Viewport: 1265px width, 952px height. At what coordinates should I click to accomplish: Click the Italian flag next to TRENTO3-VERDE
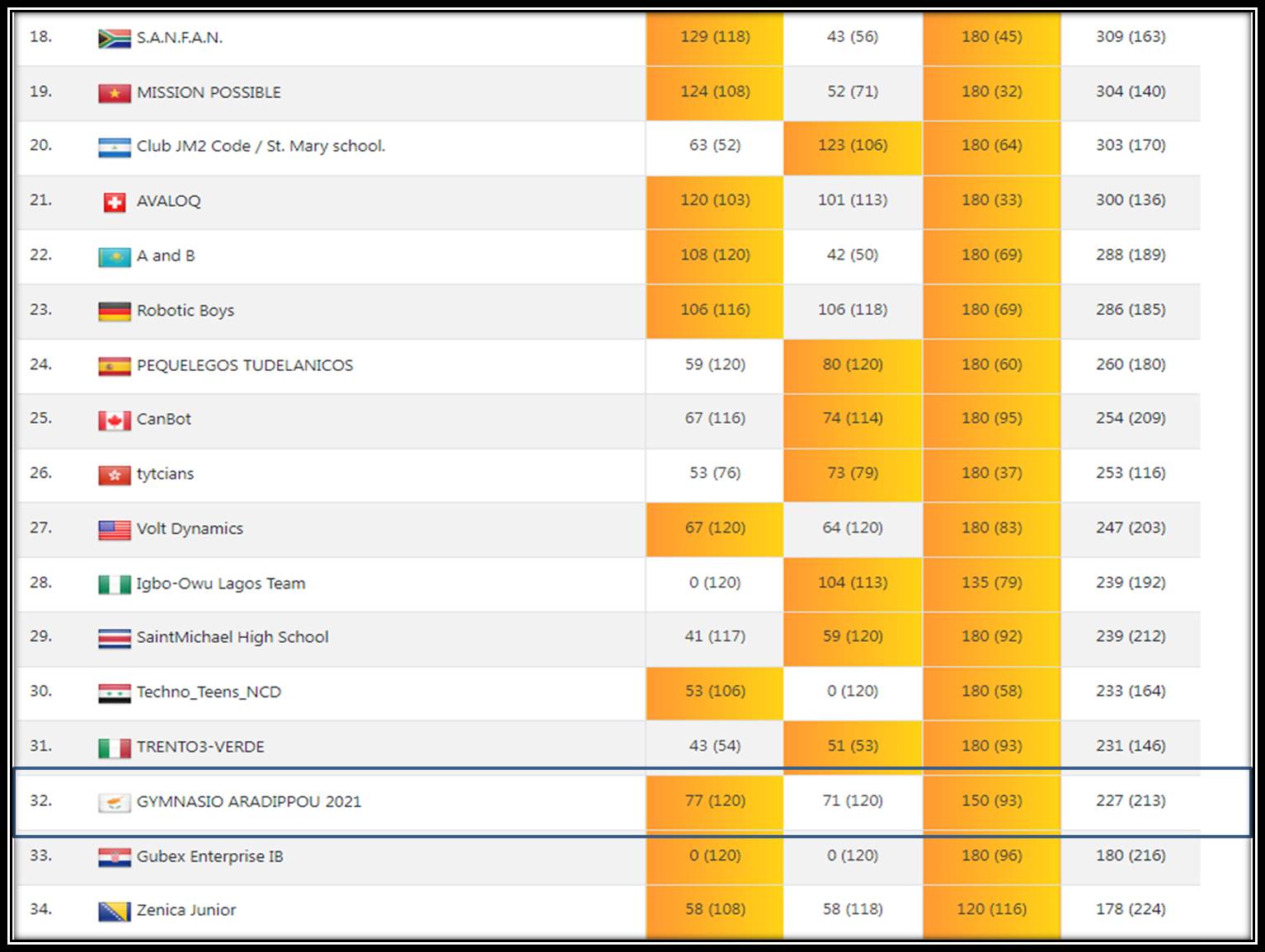click(x=114, y=748)
